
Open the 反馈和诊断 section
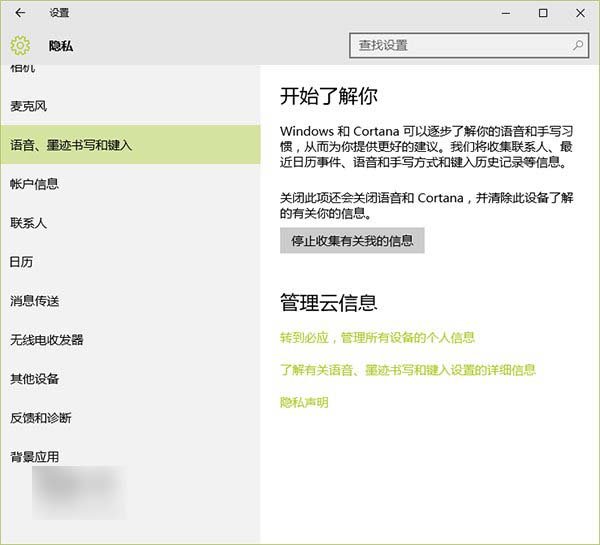40,418
